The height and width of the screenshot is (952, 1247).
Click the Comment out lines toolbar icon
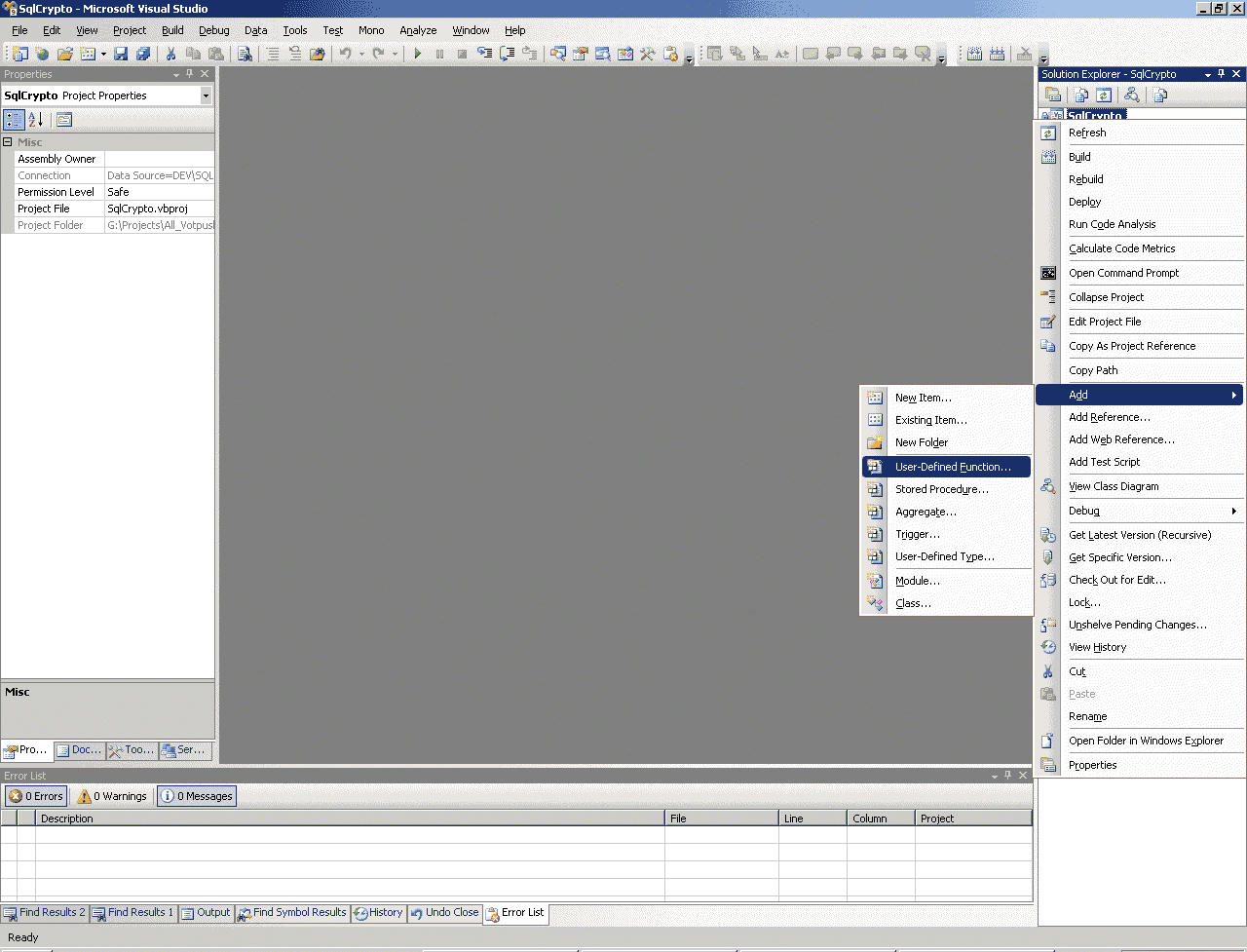click(273, 55)
